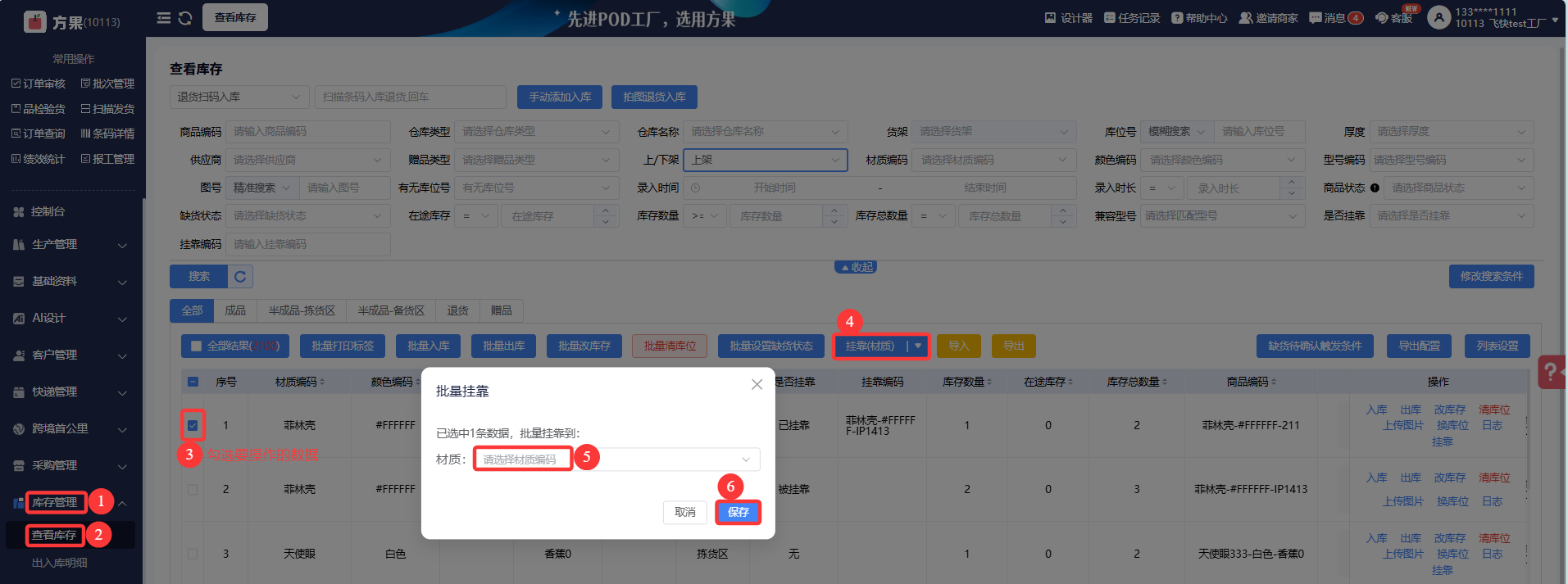
Task: Open 条码详情 shortcut
Action: point(107,134)
